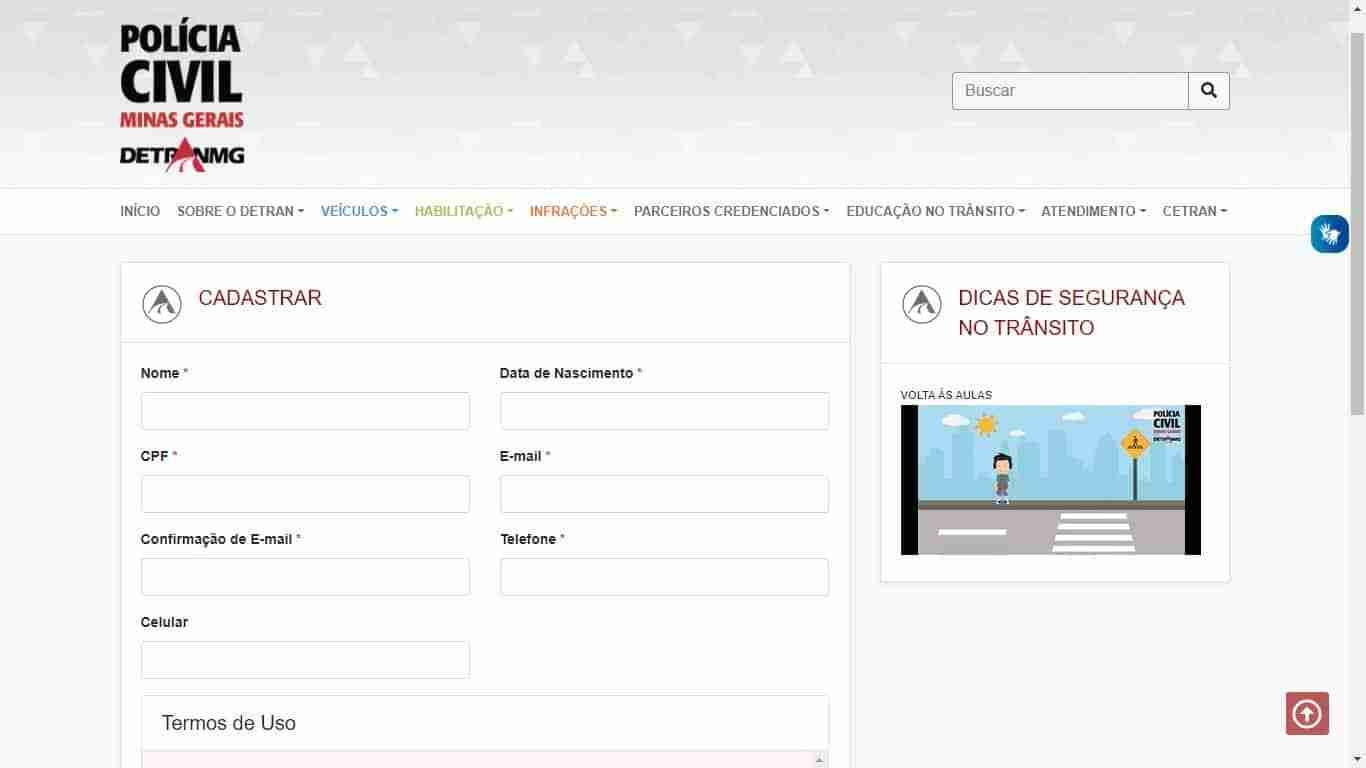The image size is (1366, 768).
Task: Click the Dicas de Segurança road icon
Action: coord(922,304)
